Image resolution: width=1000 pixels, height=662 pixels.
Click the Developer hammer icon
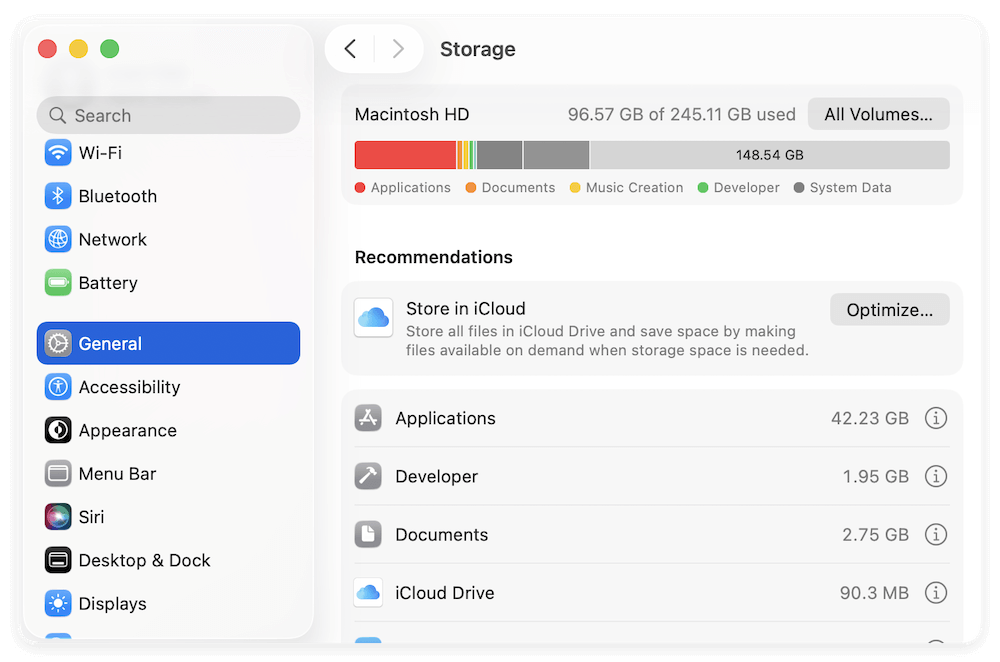coord(368,476)
